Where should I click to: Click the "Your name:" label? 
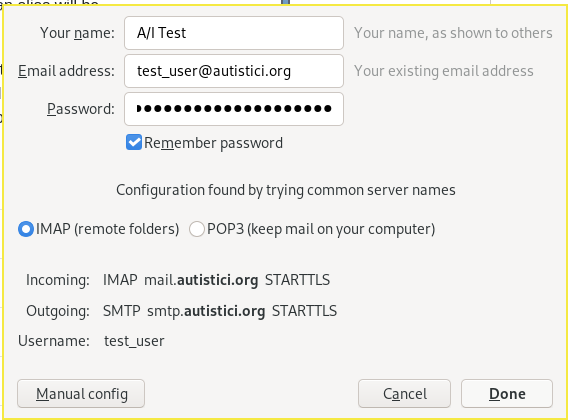point(77,33)
